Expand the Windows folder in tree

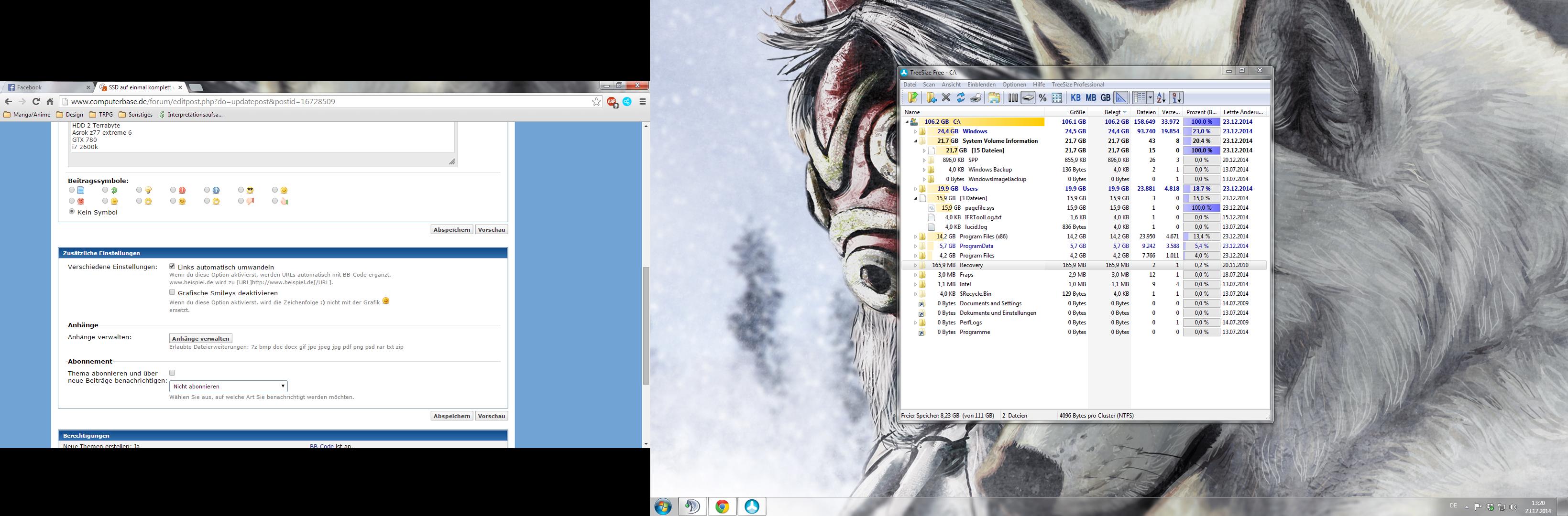[x=915, y=131]
